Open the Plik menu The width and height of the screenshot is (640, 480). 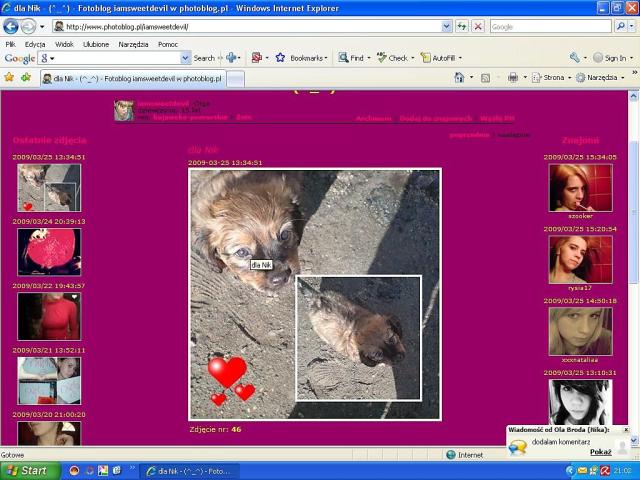pos(10,44)
